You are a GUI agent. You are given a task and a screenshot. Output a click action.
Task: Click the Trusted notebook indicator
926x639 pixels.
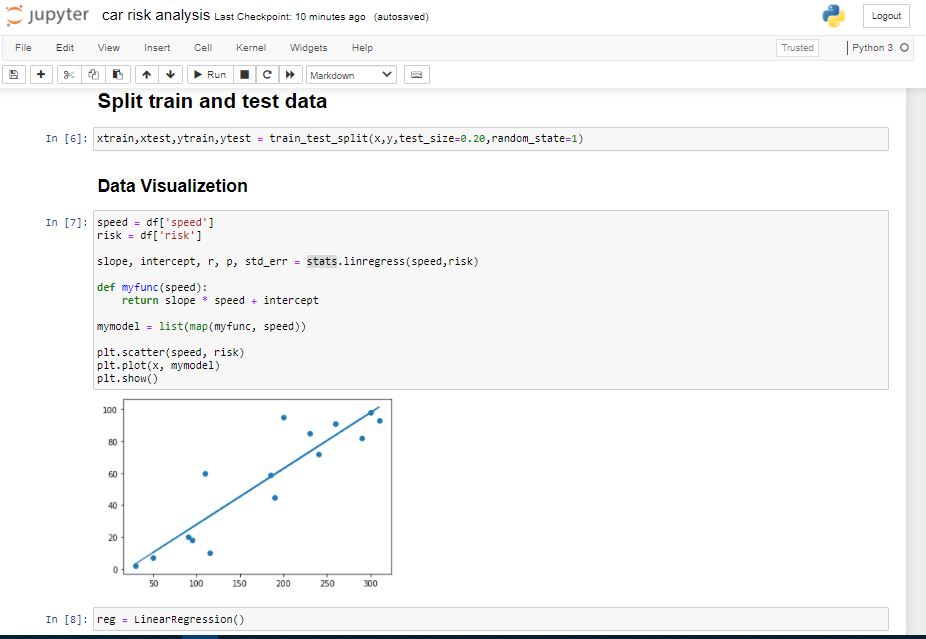(797, 48)
